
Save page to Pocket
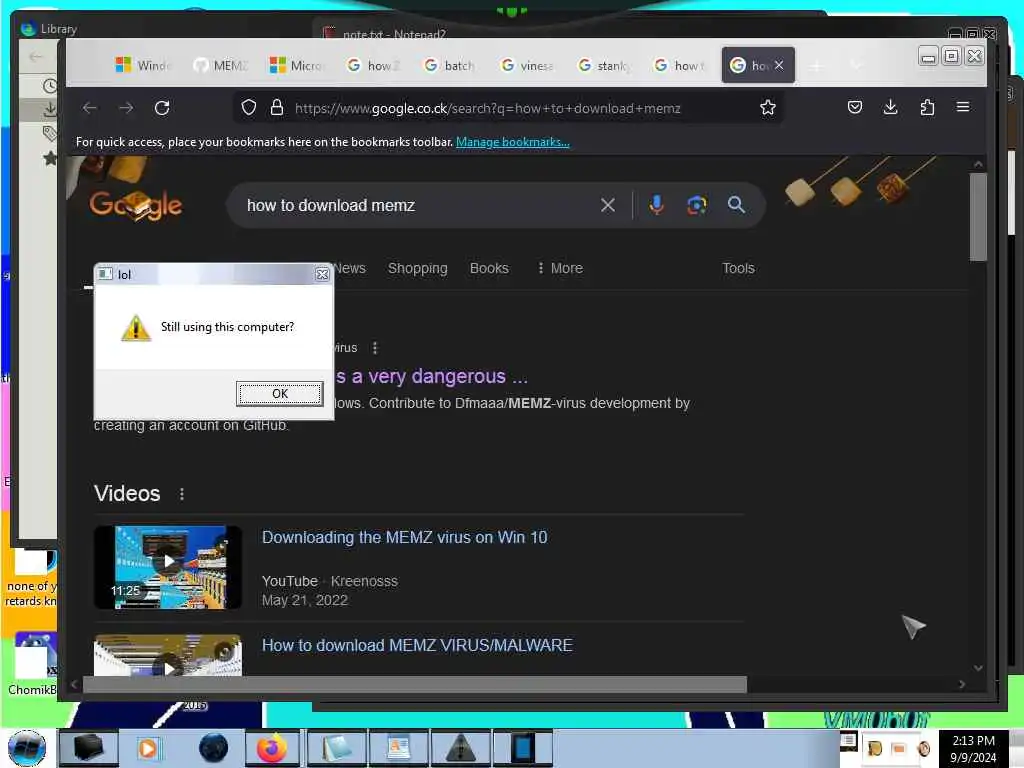(x=855, y=107)
